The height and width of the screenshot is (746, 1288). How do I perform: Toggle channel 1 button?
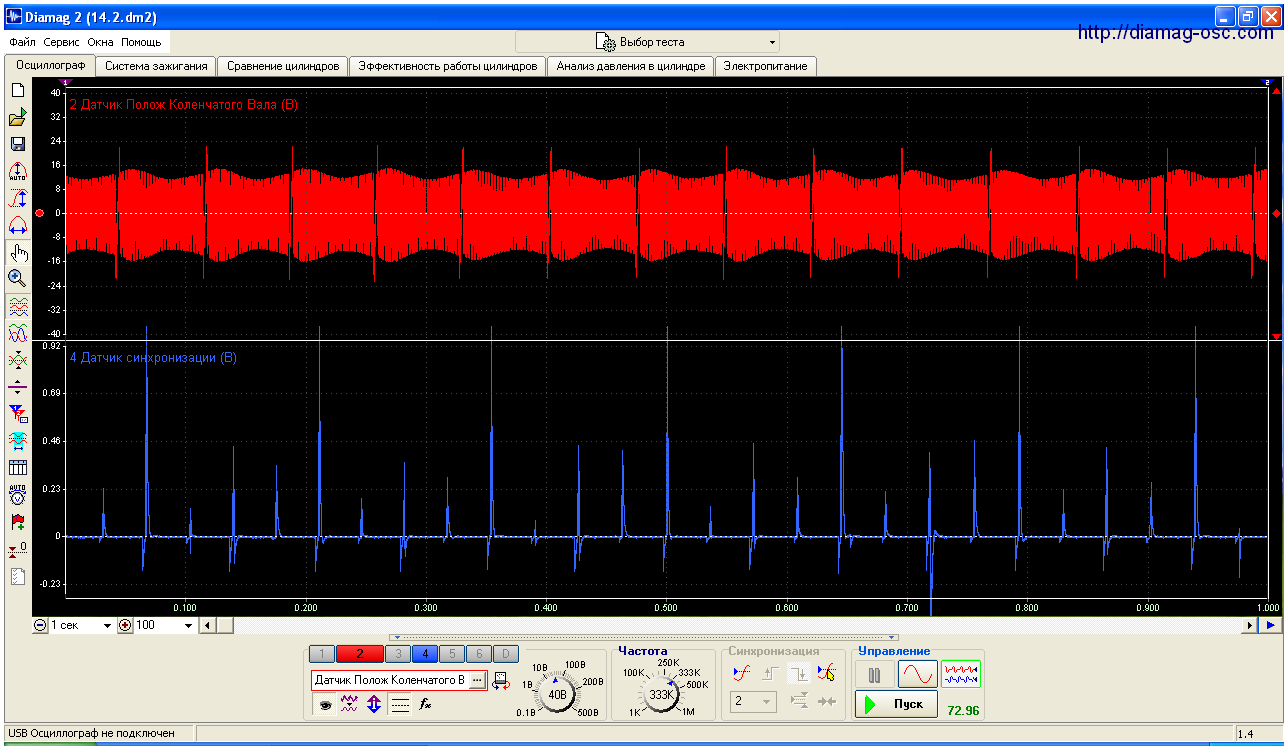coord(321,654)
